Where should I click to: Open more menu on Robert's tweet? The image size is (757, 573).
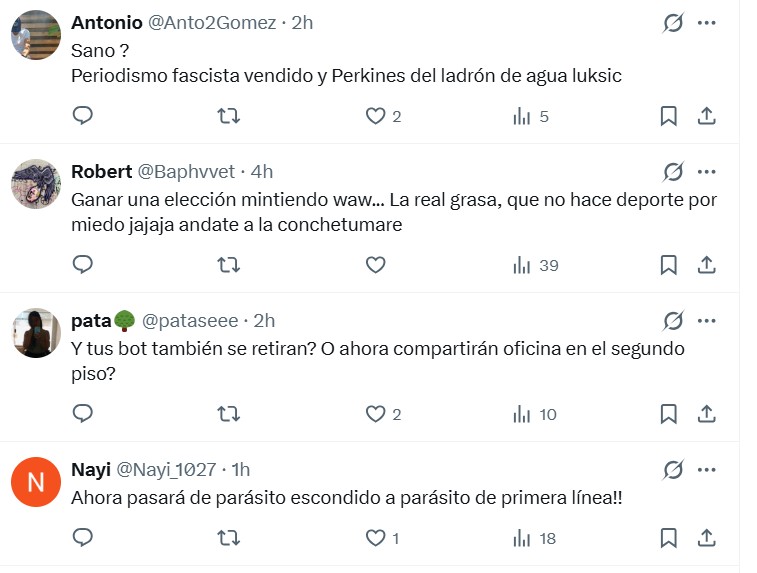coord(706,172)
